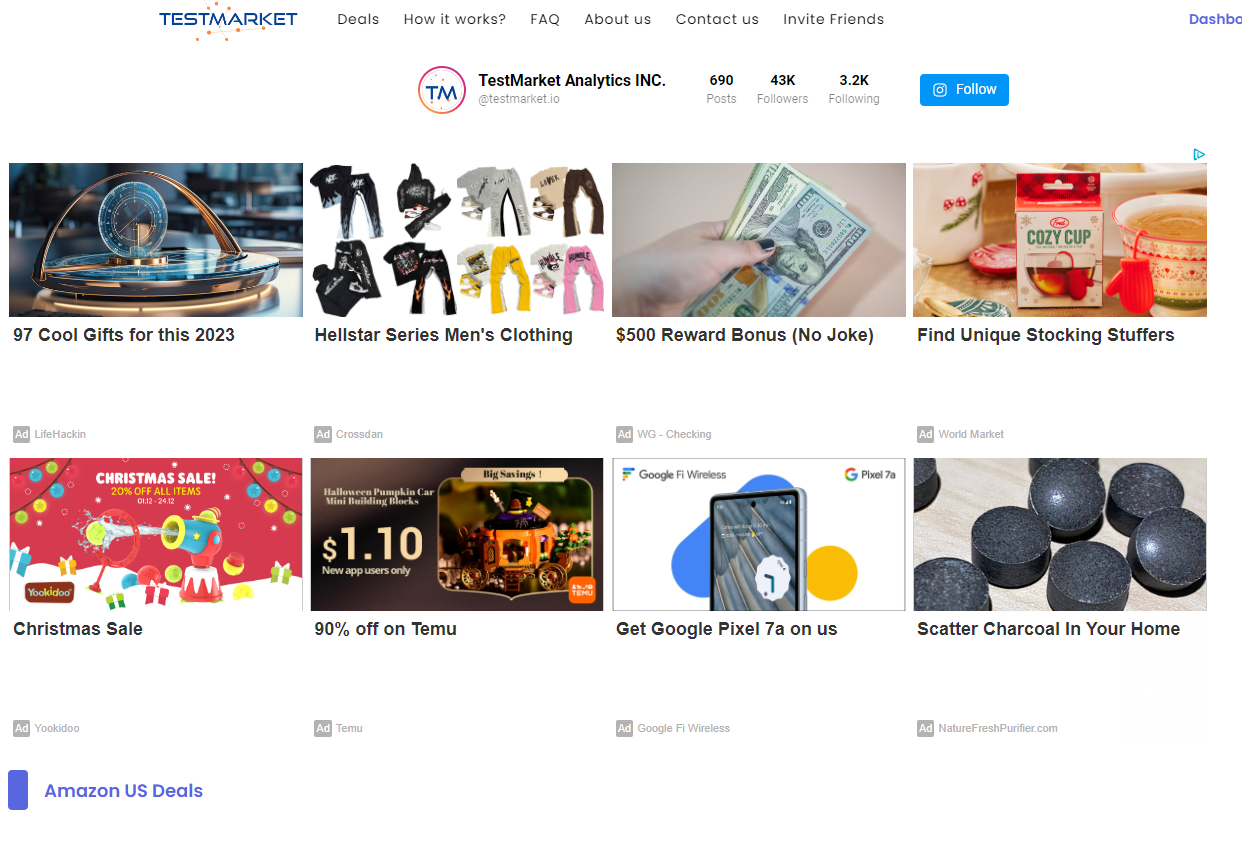Go to the Dashboard link
Screen dimensions: 1242x843
(1215, 19)
